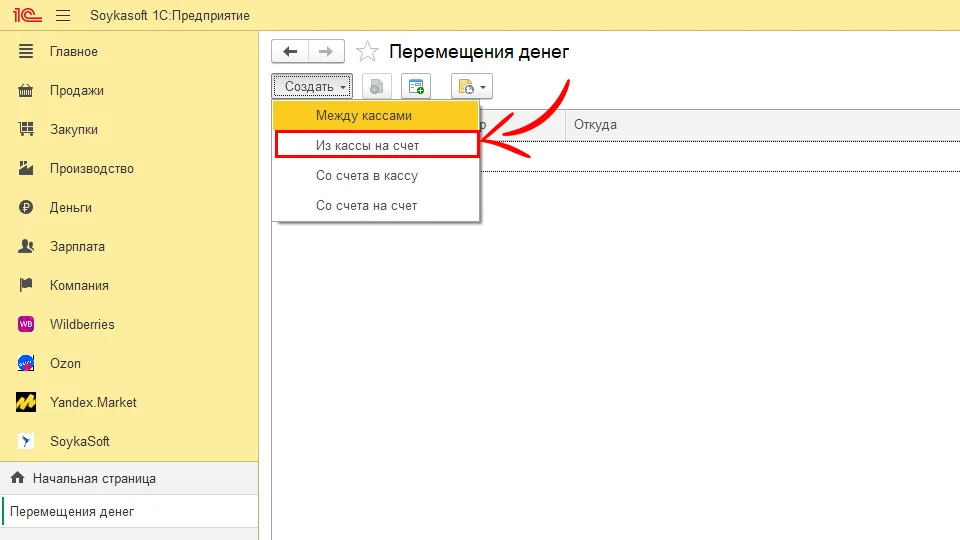The width and height of the screenshot is (960, 540).
Task: Choose Из кассы на счет
Action: [x=367, y=146]
